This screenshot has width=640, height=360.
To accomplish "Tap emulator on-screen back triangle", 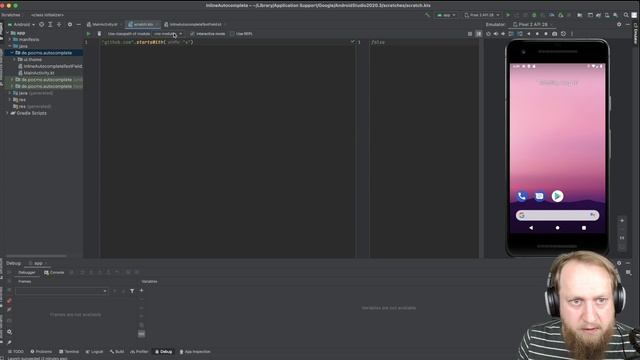I will click(531, 228).
